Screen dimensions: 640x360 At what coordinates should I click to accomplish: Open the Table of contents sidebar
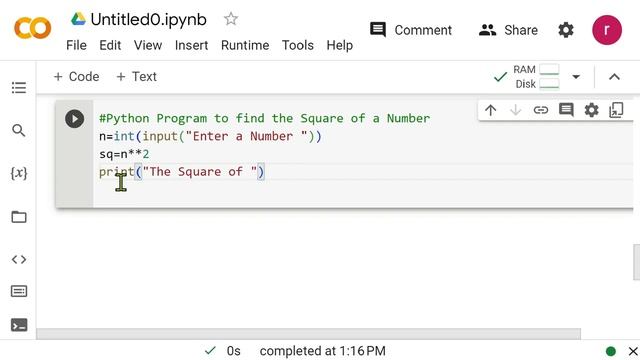(x=19, y=87)
